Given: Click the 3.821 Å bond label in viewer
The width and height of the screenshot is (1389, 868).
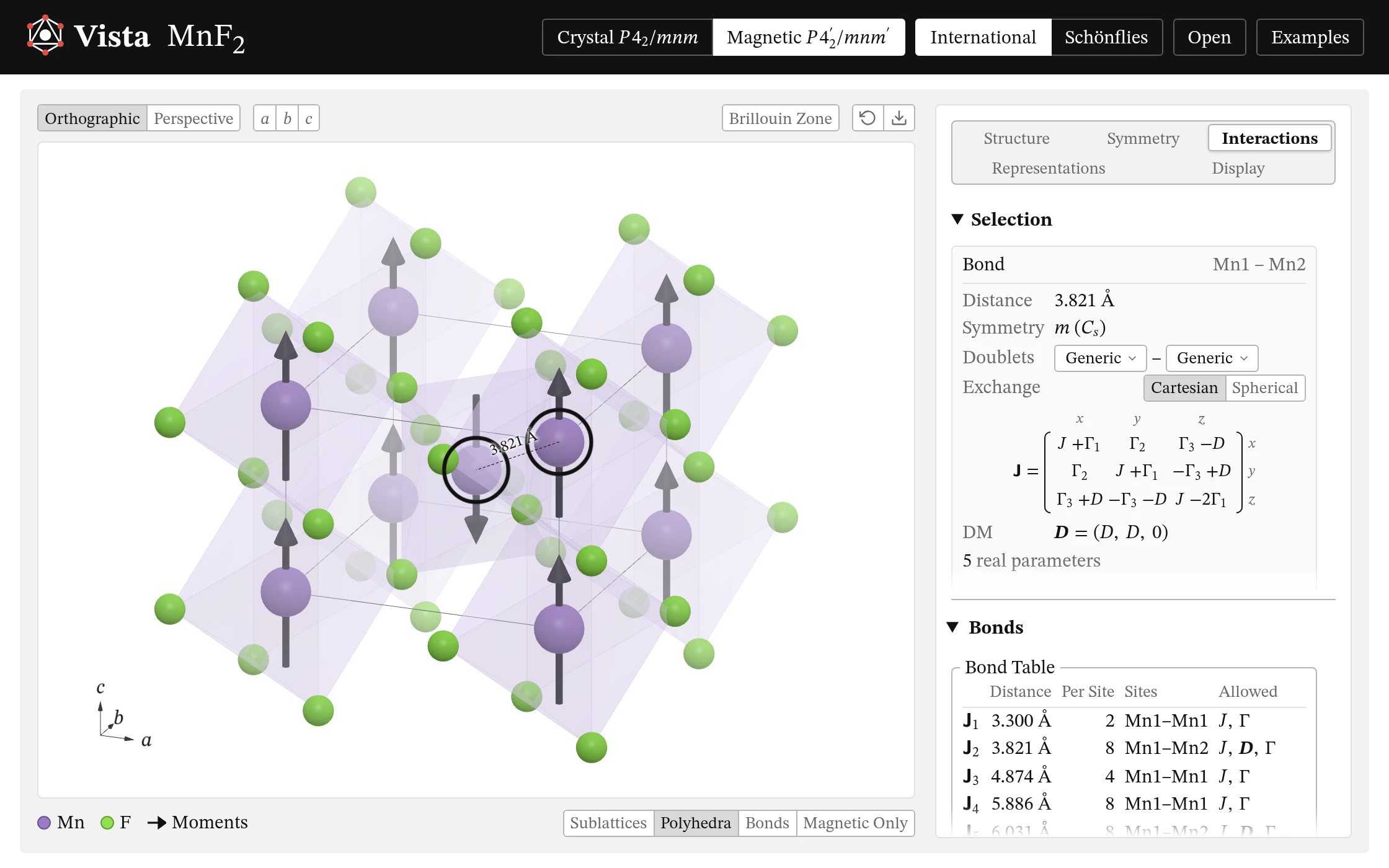Looking at the screenshot, I should pyautogui.click(x=513, y=443).
